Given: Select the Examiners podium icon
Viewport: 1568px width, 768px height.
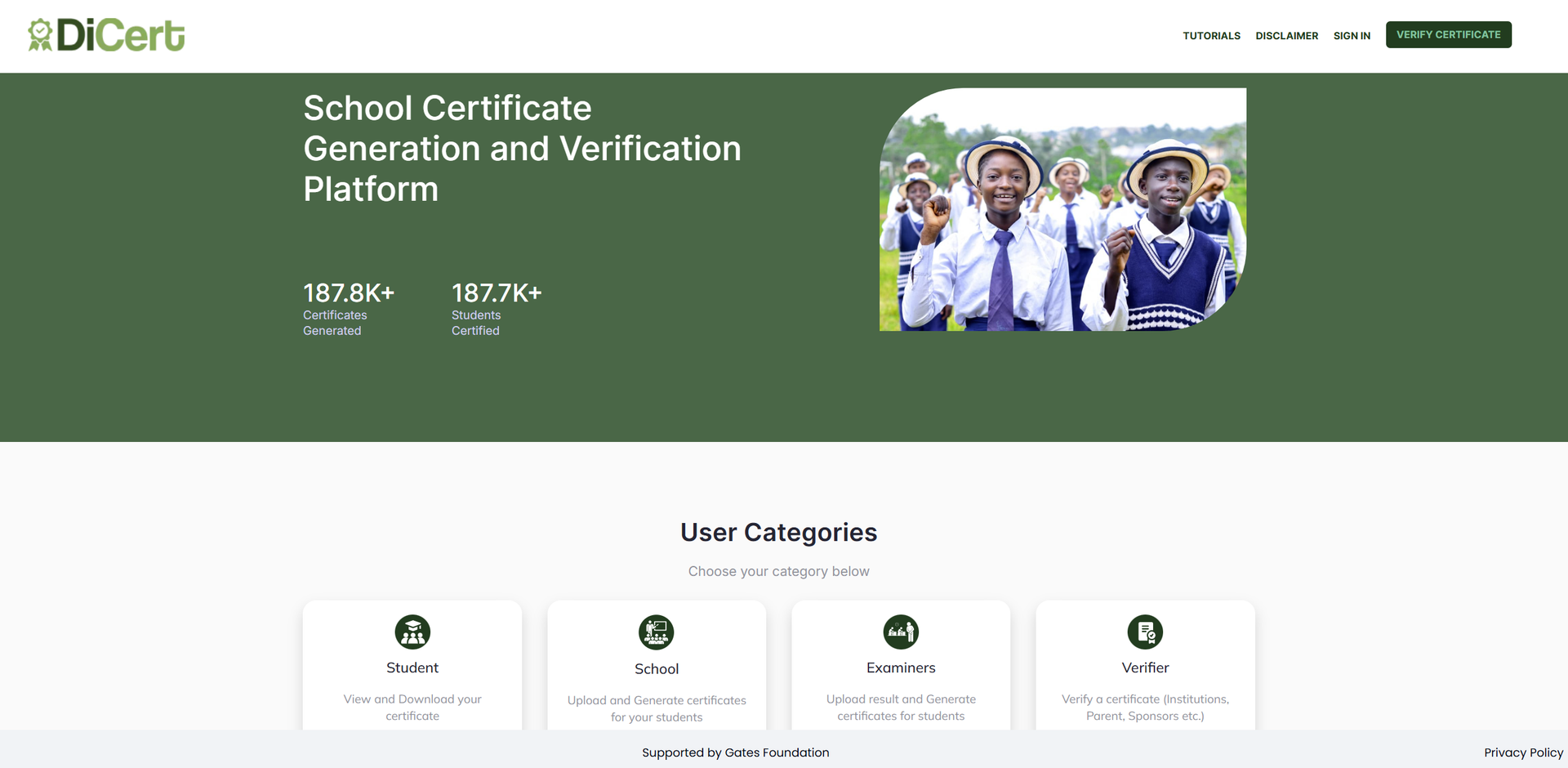Looking at the screenshot, I should click(x=901, y=632).
